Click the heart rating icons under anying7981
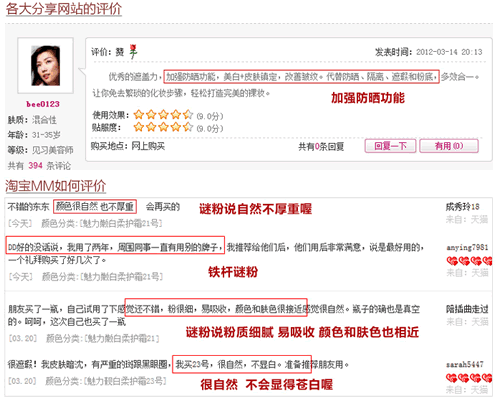Image resolution: width=500 pixels, height=408 pixels. click(469, 261)
